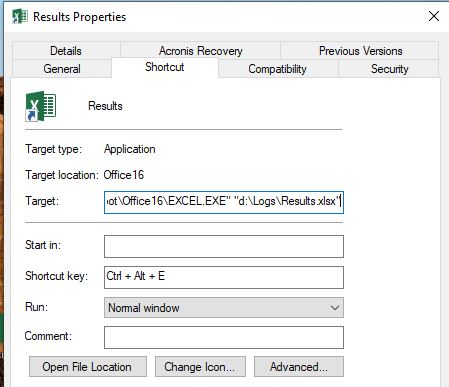Screen dimensions: 449x387
Task: Click the Target location value Office16
Action: [124, 175]
